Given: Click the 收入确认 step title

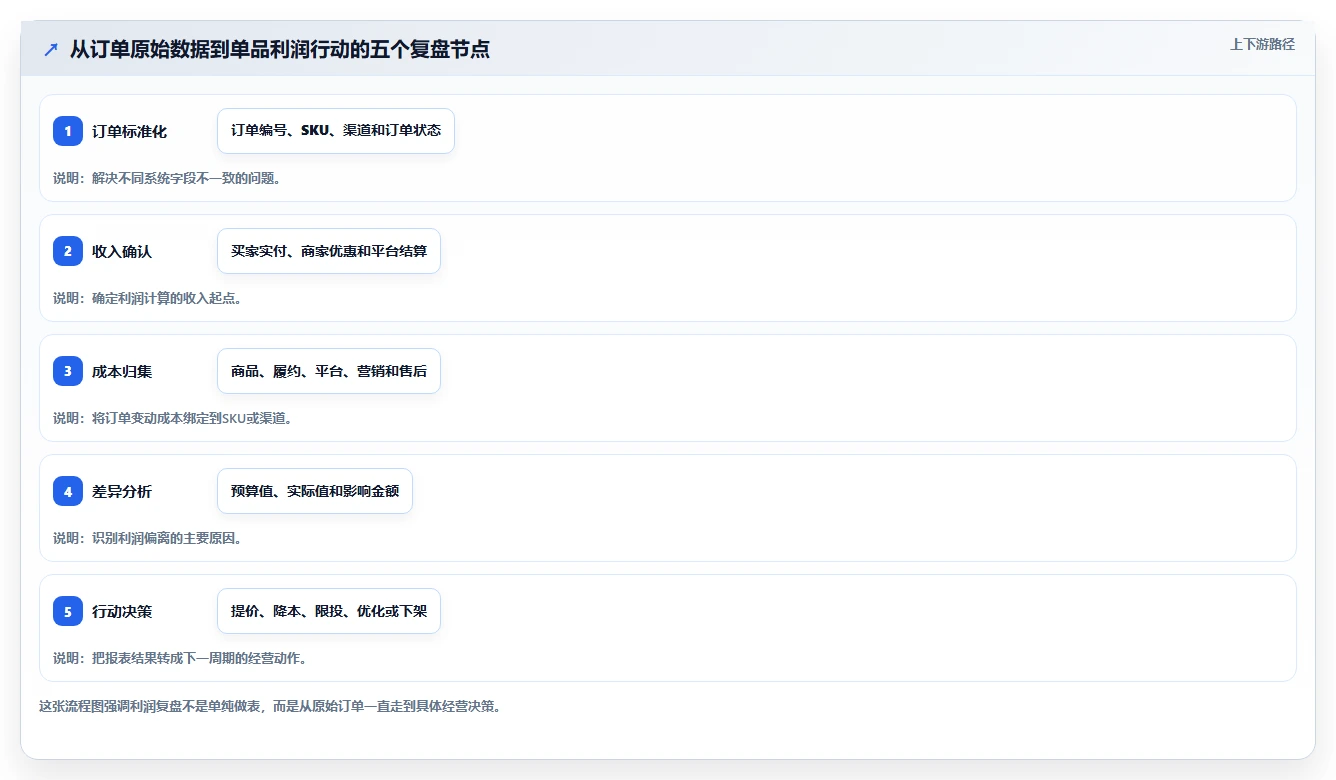Looking at the screenshot, I should (x=122, y=251).
